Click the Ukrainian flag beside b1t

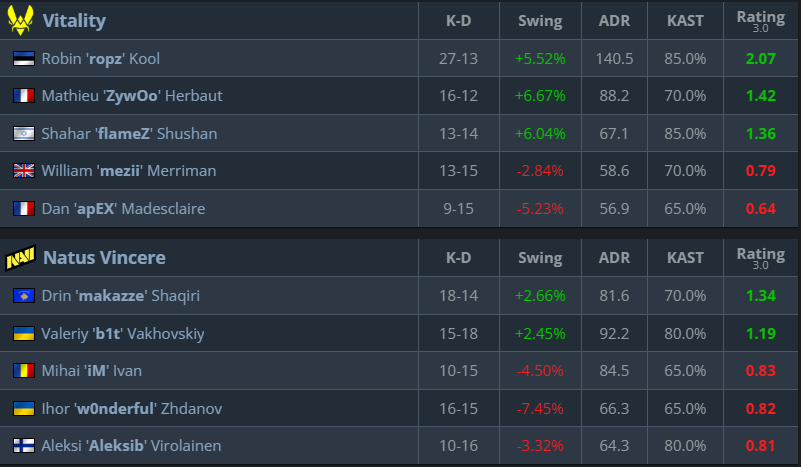pyautogui.click(x=23, y=334)
